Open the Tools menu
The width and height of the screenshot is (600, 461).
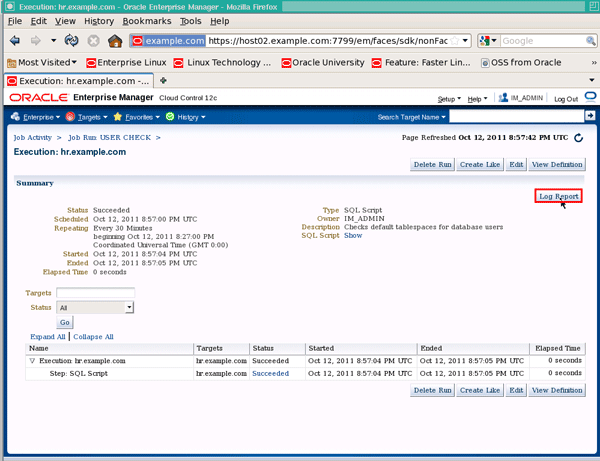[x=191, y=21]
